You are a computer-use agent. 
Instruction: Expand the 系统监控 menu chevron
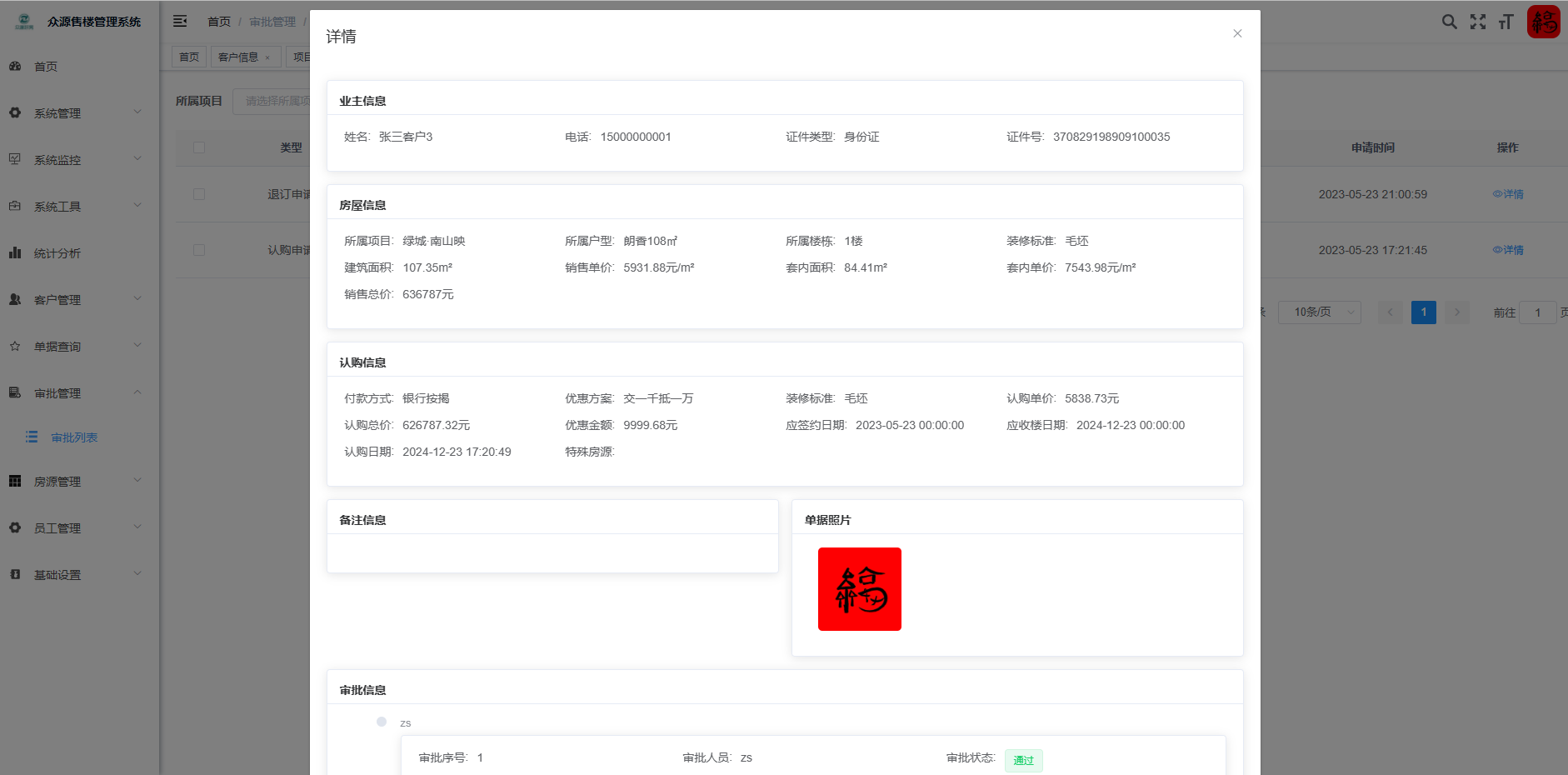137,158
